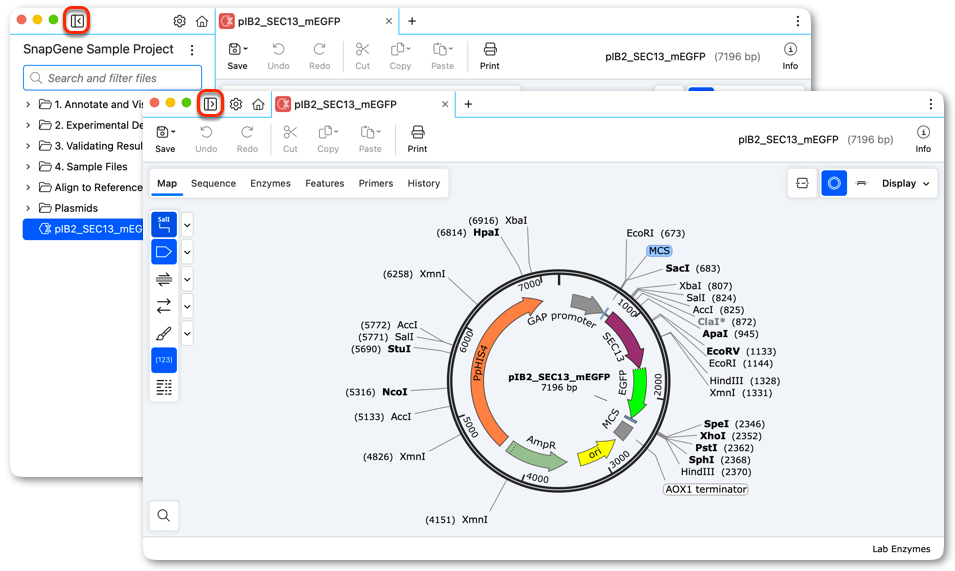The image size is (955, 571).
Task: Switch to the Enzymes tab
Action: click(x=270, y=183)
